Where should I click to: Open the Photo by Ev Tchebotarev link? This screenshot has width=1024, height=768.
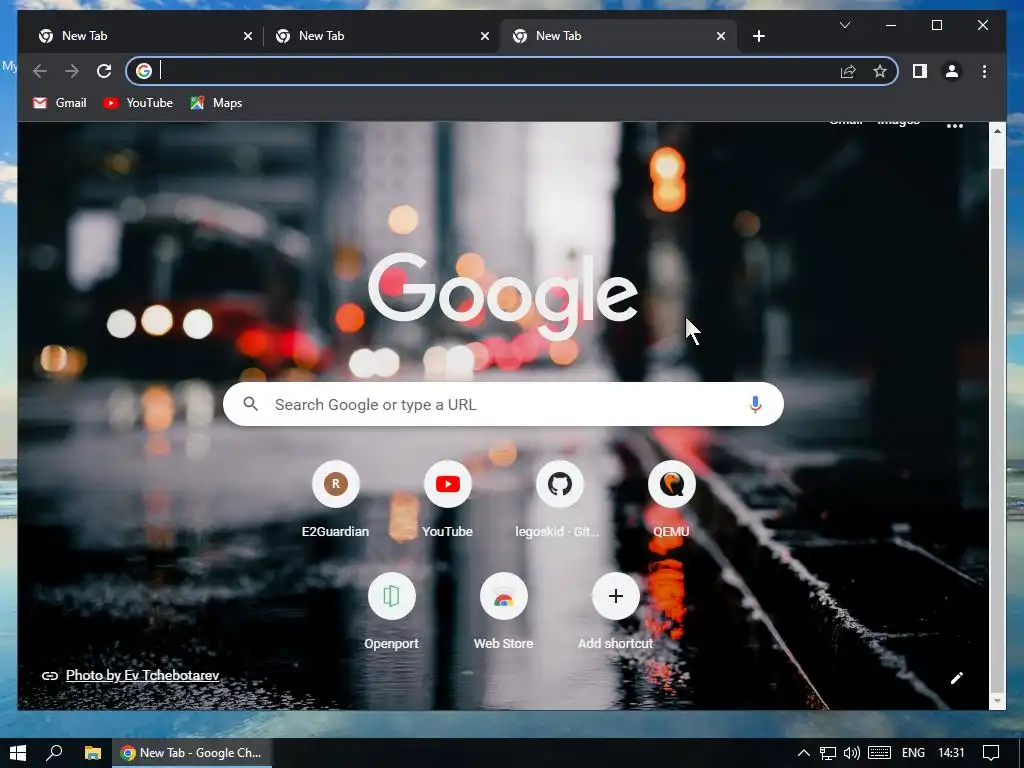click(x=142, y=675)
